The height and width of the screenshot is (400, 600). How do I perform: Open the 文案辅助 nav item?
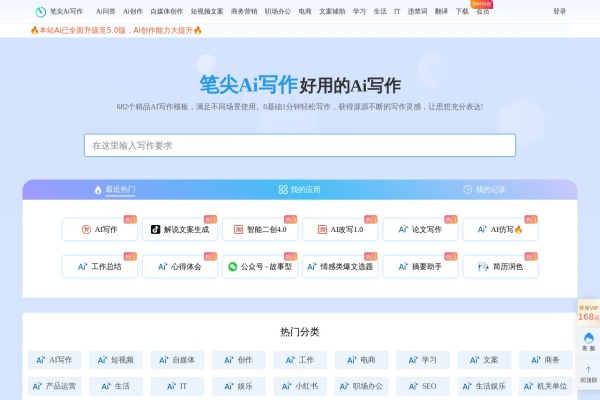[x=332, y=11]
